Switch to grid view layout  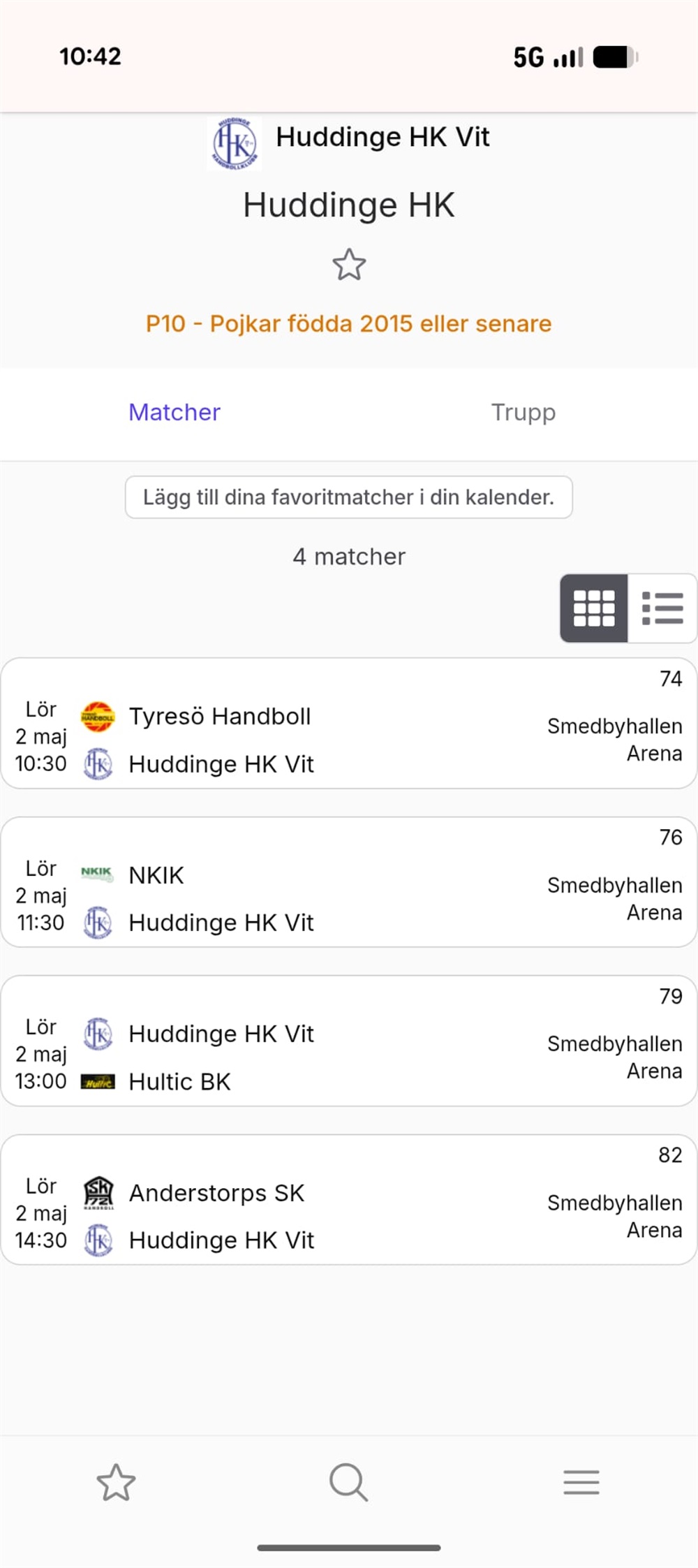click(594, 608)
